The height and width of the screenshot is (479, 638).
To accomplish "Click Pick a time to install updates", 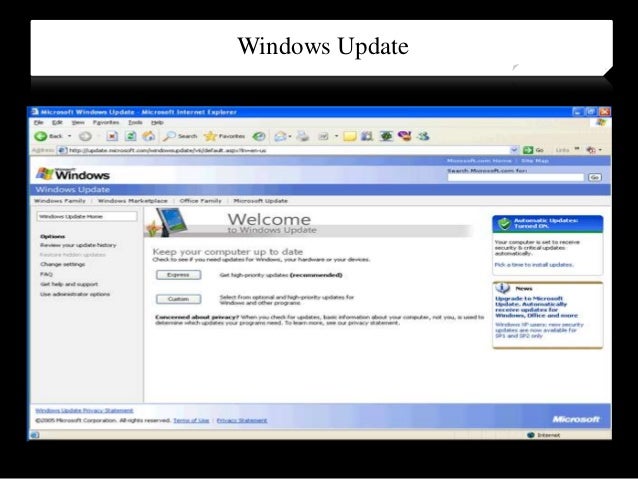I will (x=534, y=265).
